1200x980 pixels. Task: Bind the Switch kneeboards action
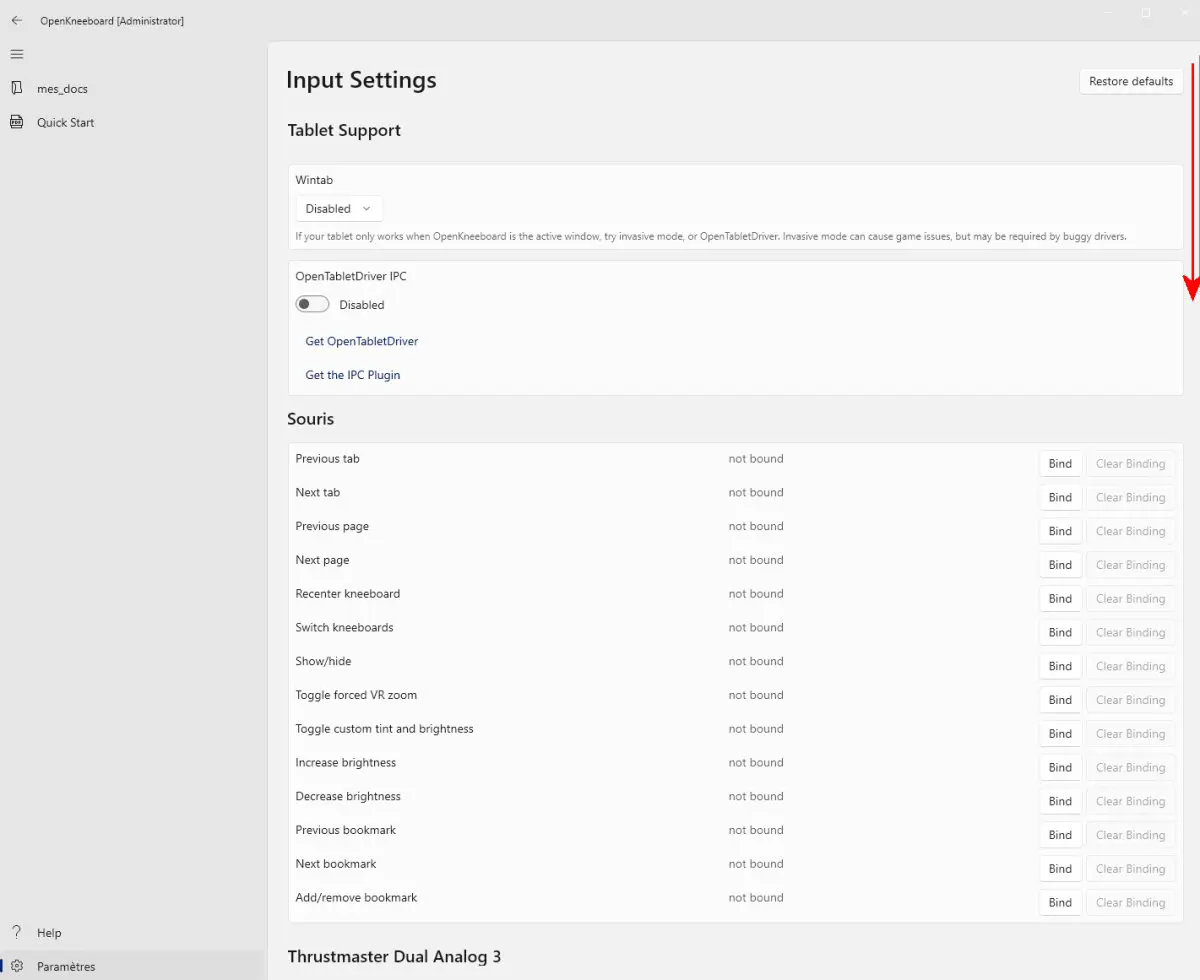(x=1060, y=633)
